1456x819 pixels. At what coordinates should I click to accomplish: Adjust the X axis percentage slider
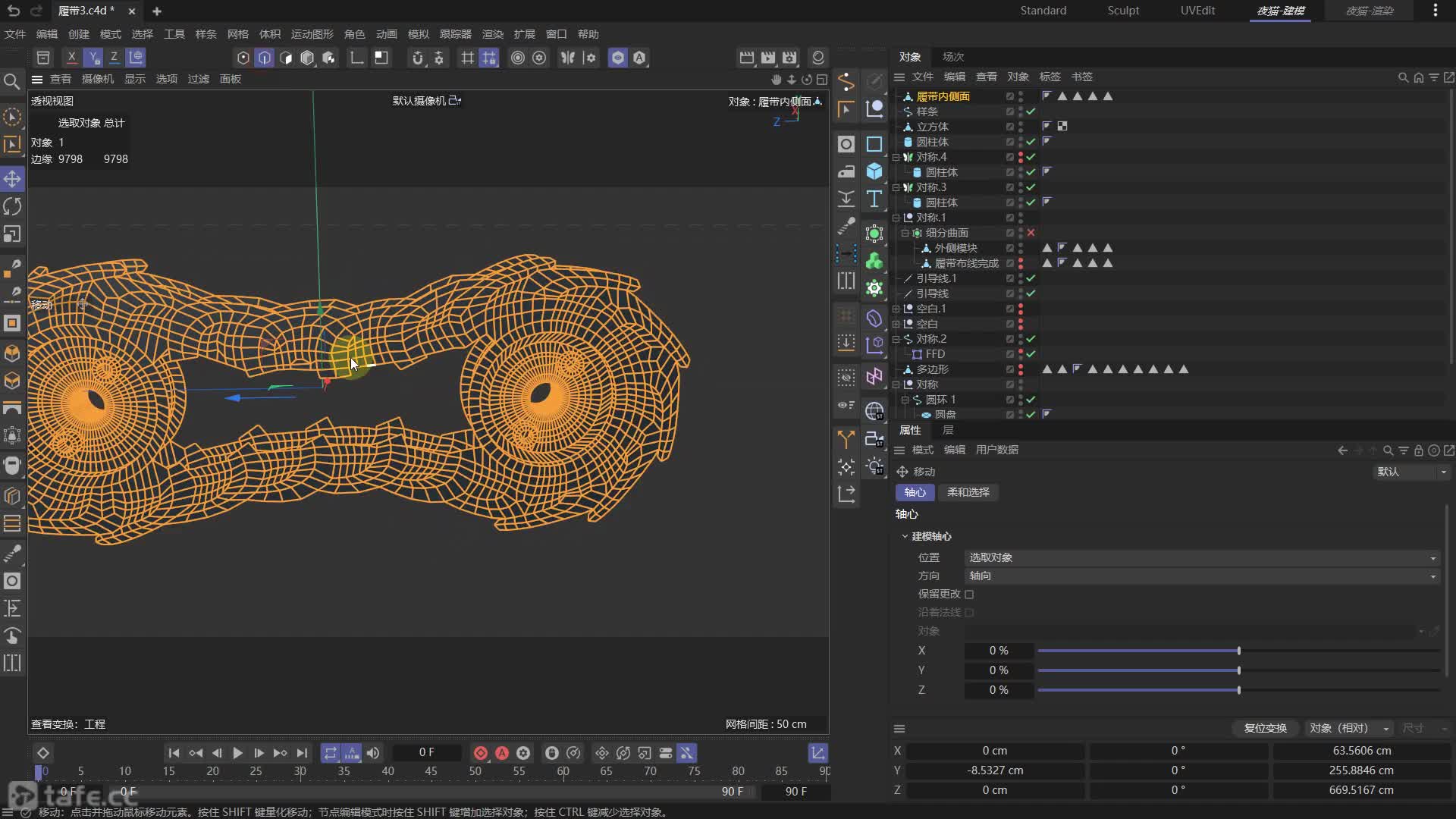pos(1238,651)
